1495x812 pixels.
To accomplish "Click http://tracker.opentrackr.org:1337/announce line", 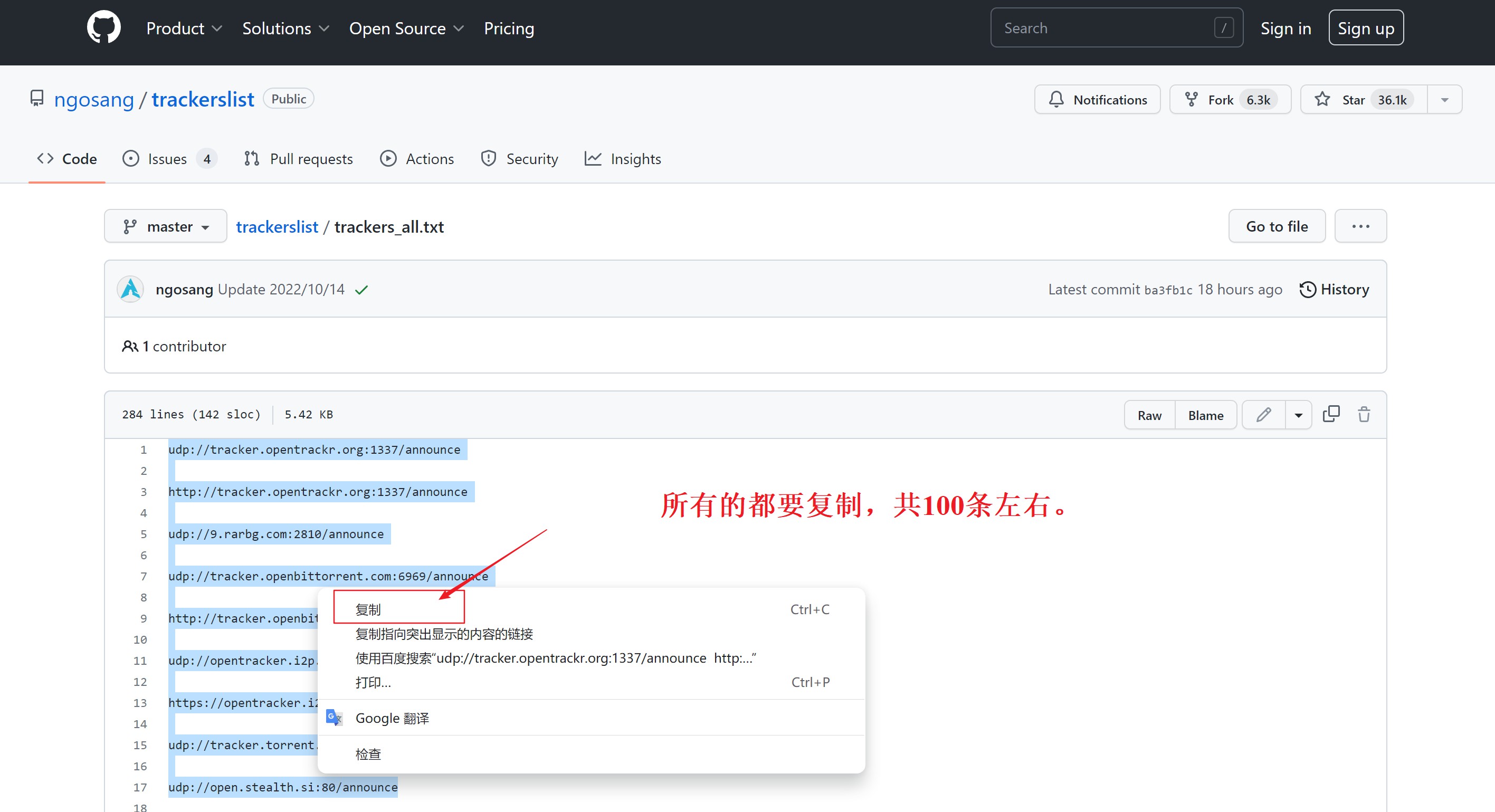I will point(318,492).
